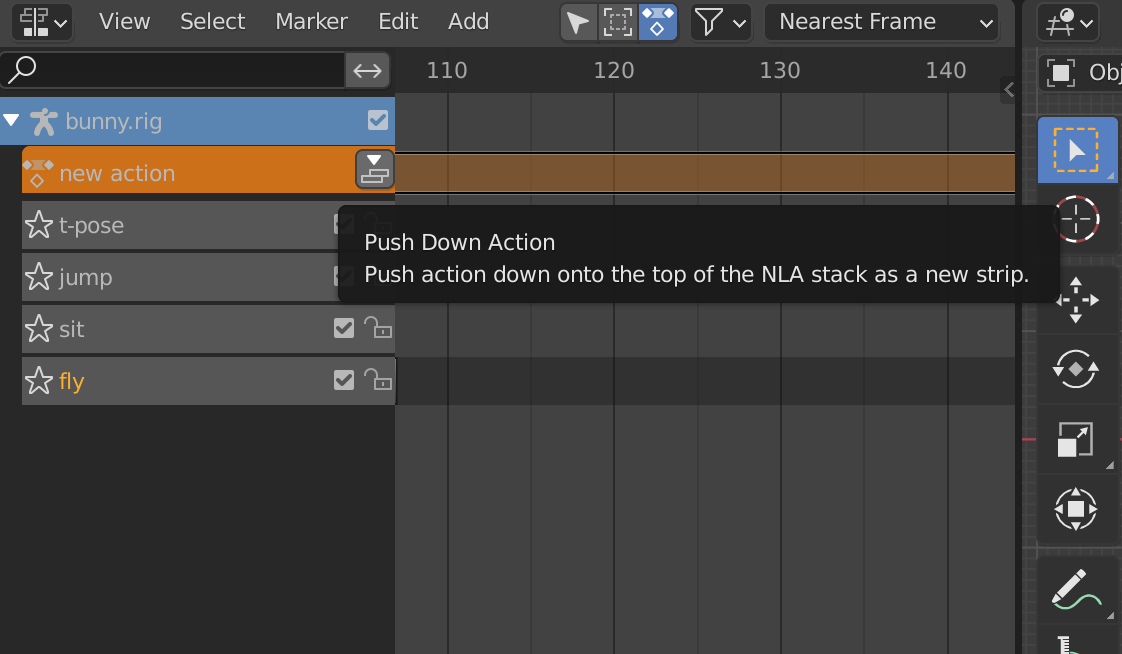Push down the new action onto the NLA stack

pyautogui.click(x=374, y=169)
